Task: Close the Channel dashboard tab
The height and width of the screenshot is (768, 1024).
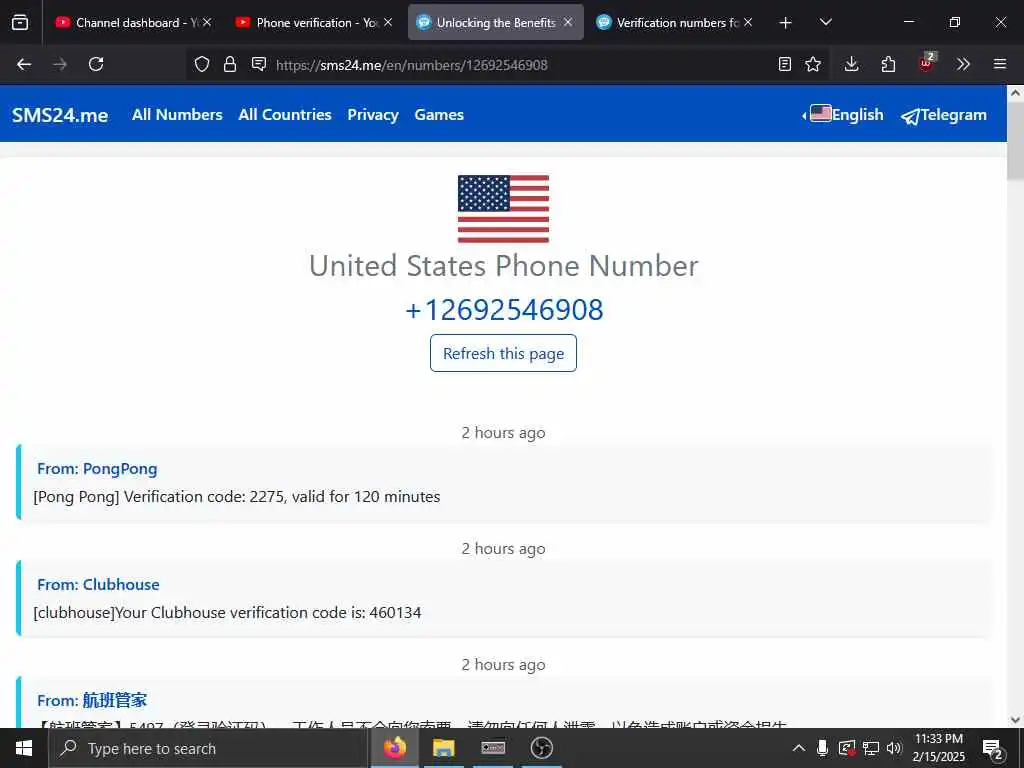Action: (x=207, y=22)
